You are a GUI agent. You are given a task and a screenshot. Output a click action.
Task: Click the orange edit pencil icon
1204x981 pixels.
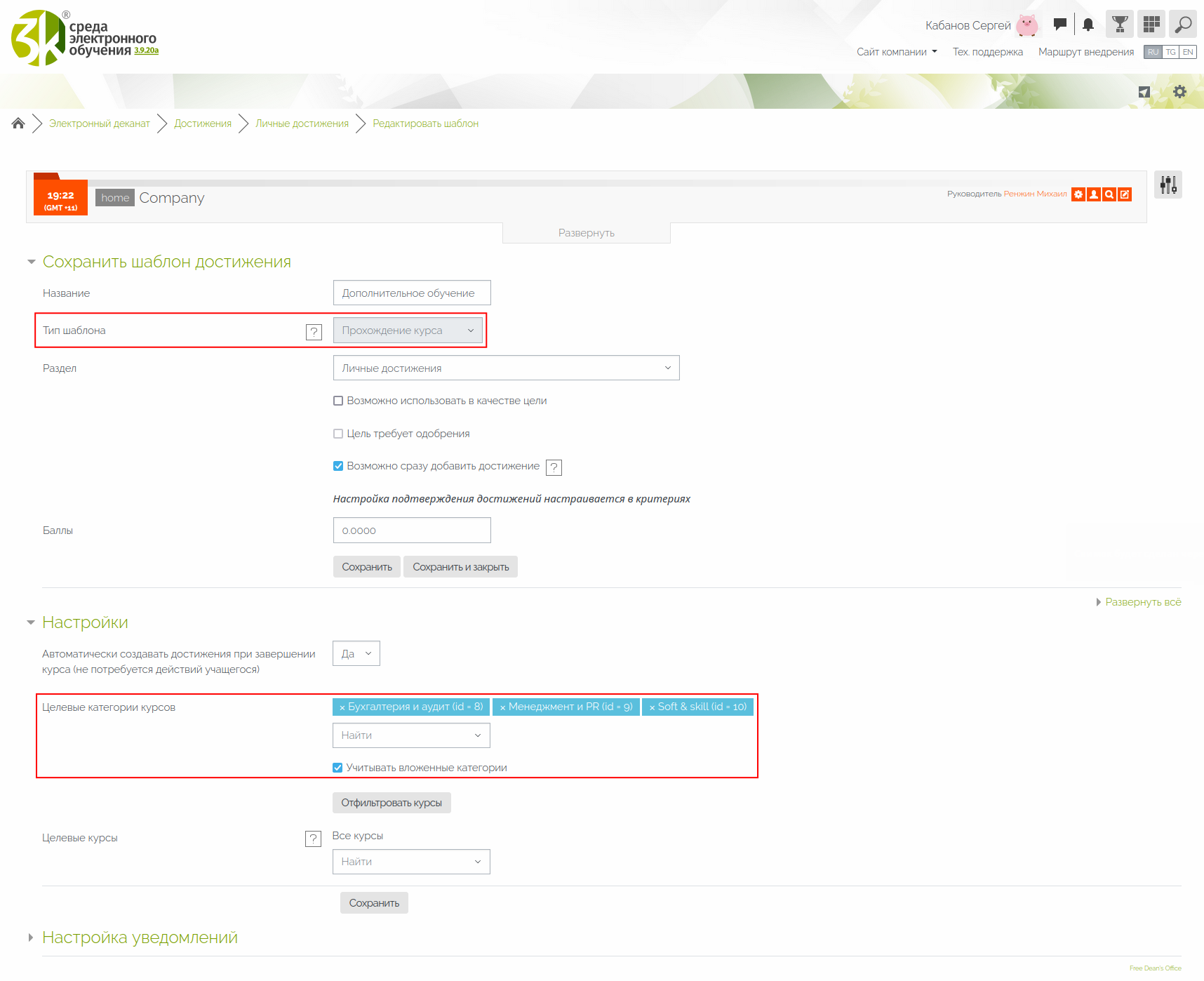pos(1125,194)
